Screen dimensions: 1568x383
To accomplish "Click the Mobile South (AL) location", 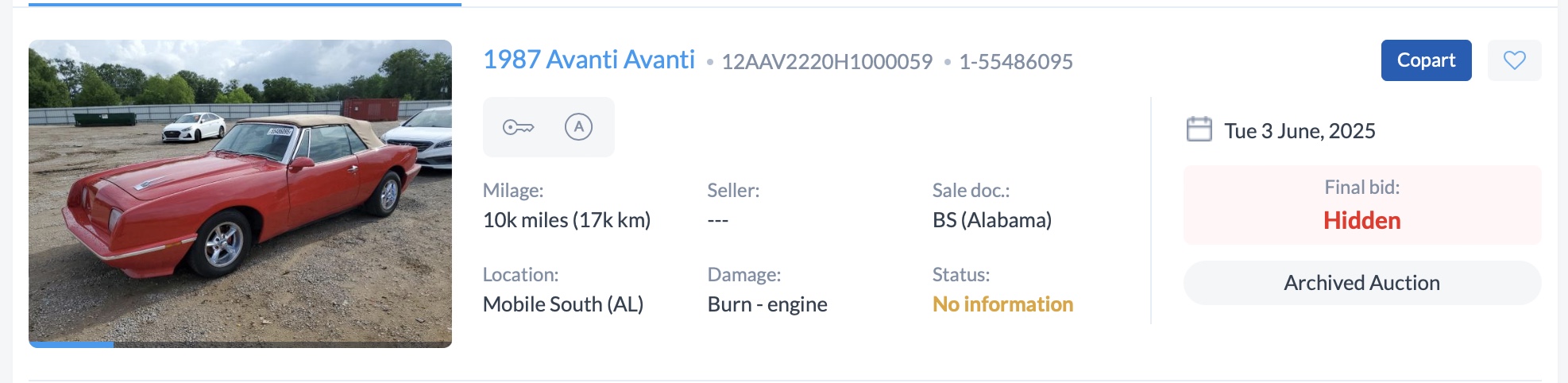I will [x=562, y=304].
